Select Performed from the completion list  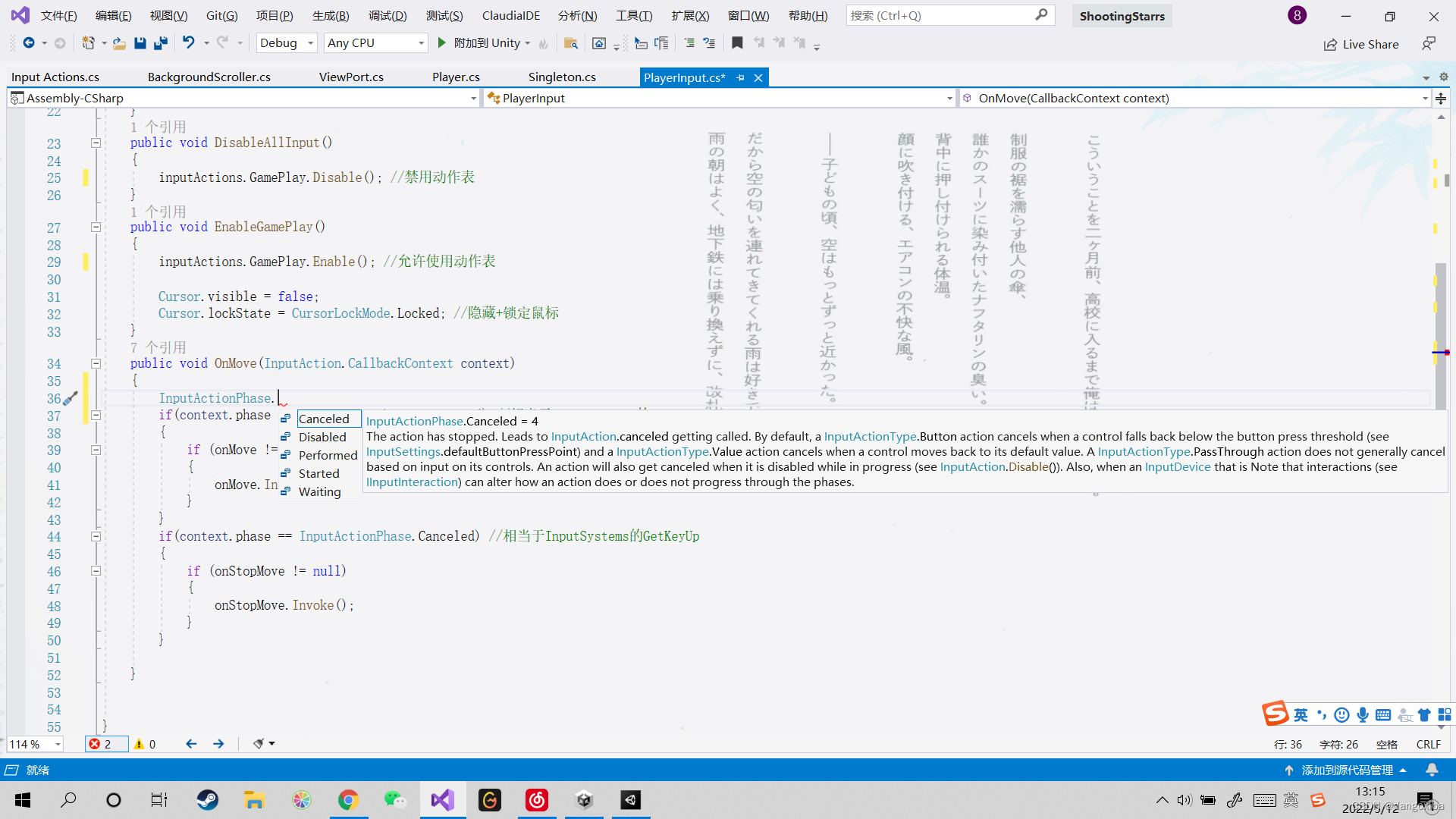(328, 455)
